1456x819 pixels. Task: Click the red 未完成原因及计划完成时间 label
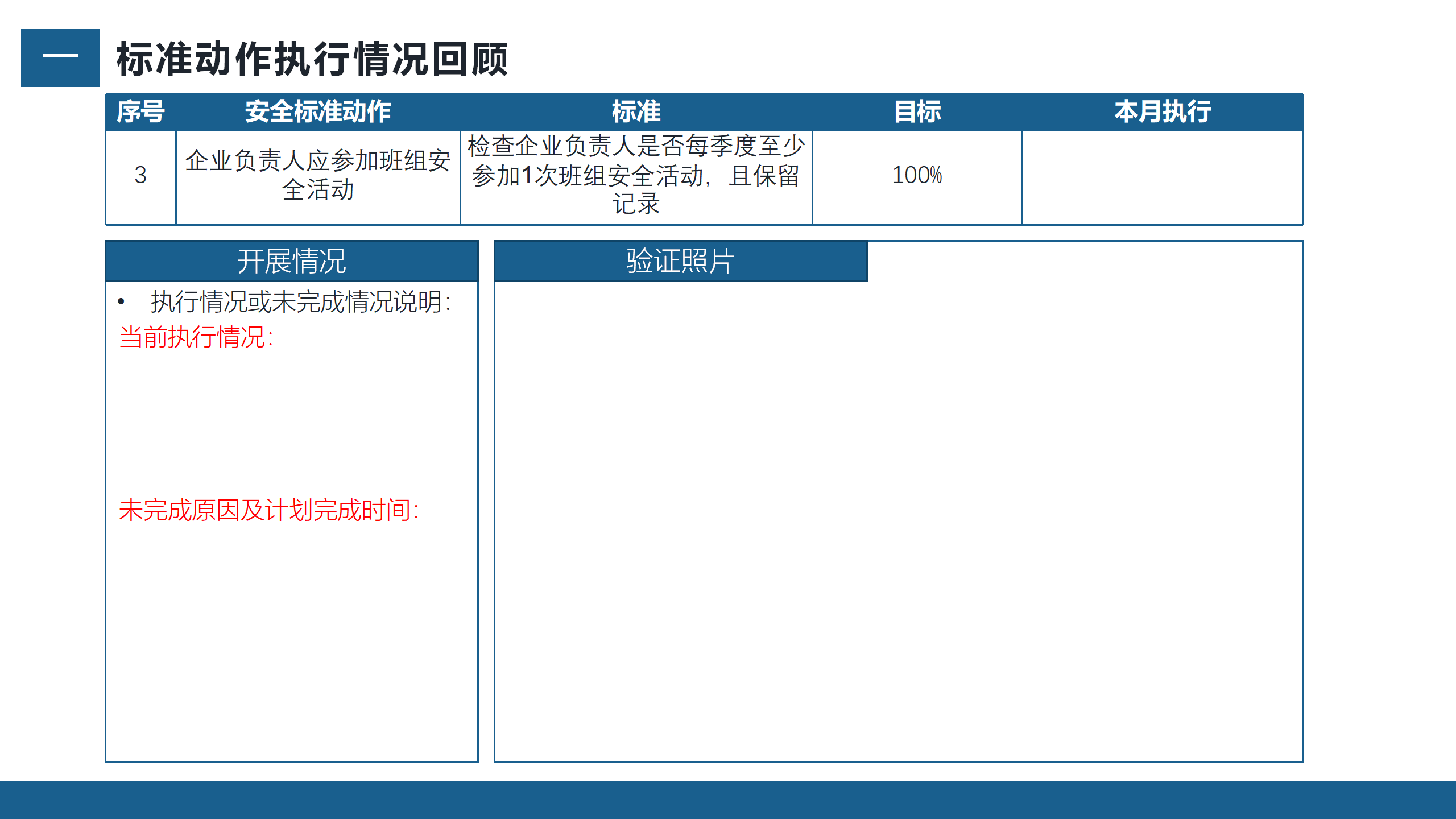coord(268,510)
